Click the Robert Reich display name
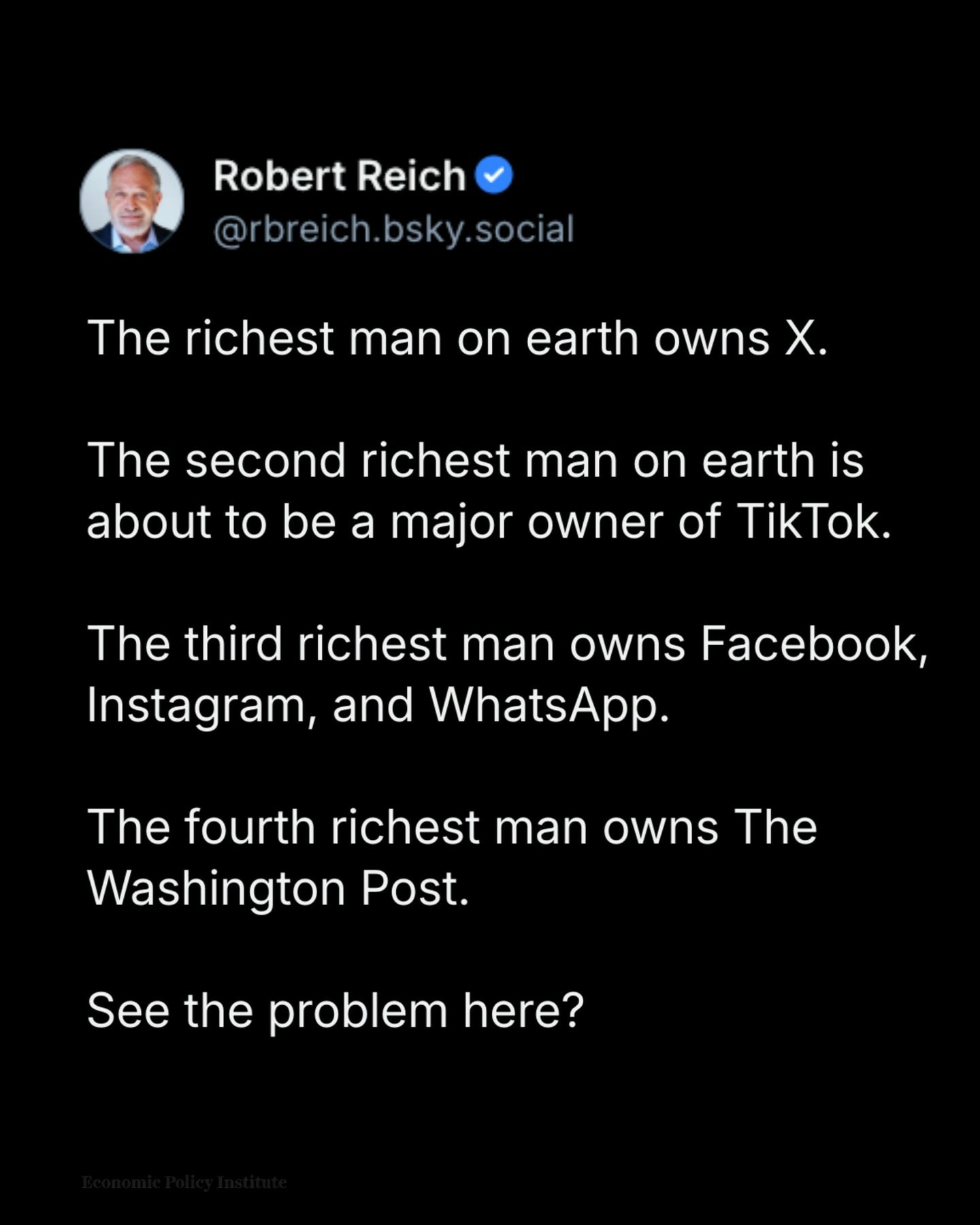 (339, 176)
